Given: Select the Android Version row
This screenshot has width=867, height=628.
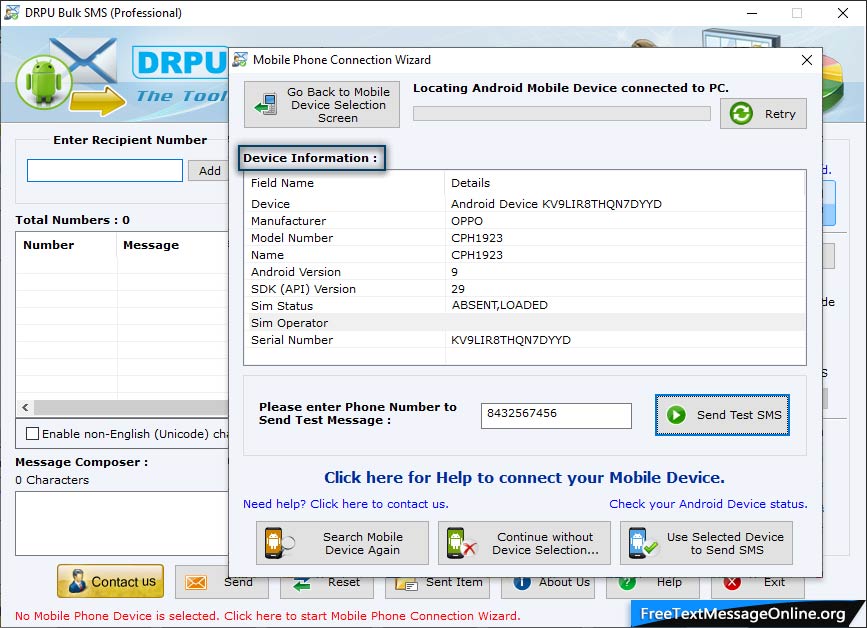Looking at the screenshot, I should point(524,272).
